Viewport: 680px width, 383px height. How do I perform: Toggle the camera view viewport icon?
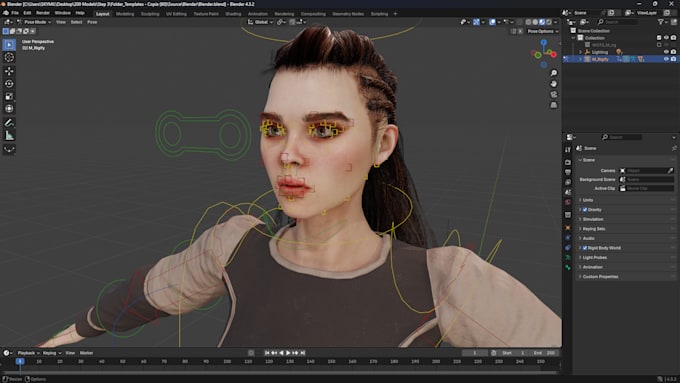554,95
